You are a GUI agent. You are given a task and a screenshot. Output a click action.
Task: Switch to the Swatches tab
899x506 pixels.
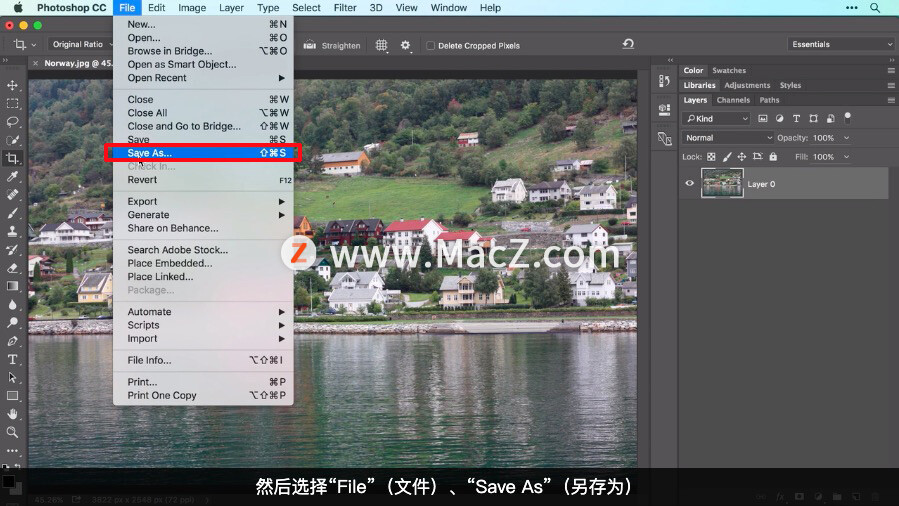tap(729, 70)
